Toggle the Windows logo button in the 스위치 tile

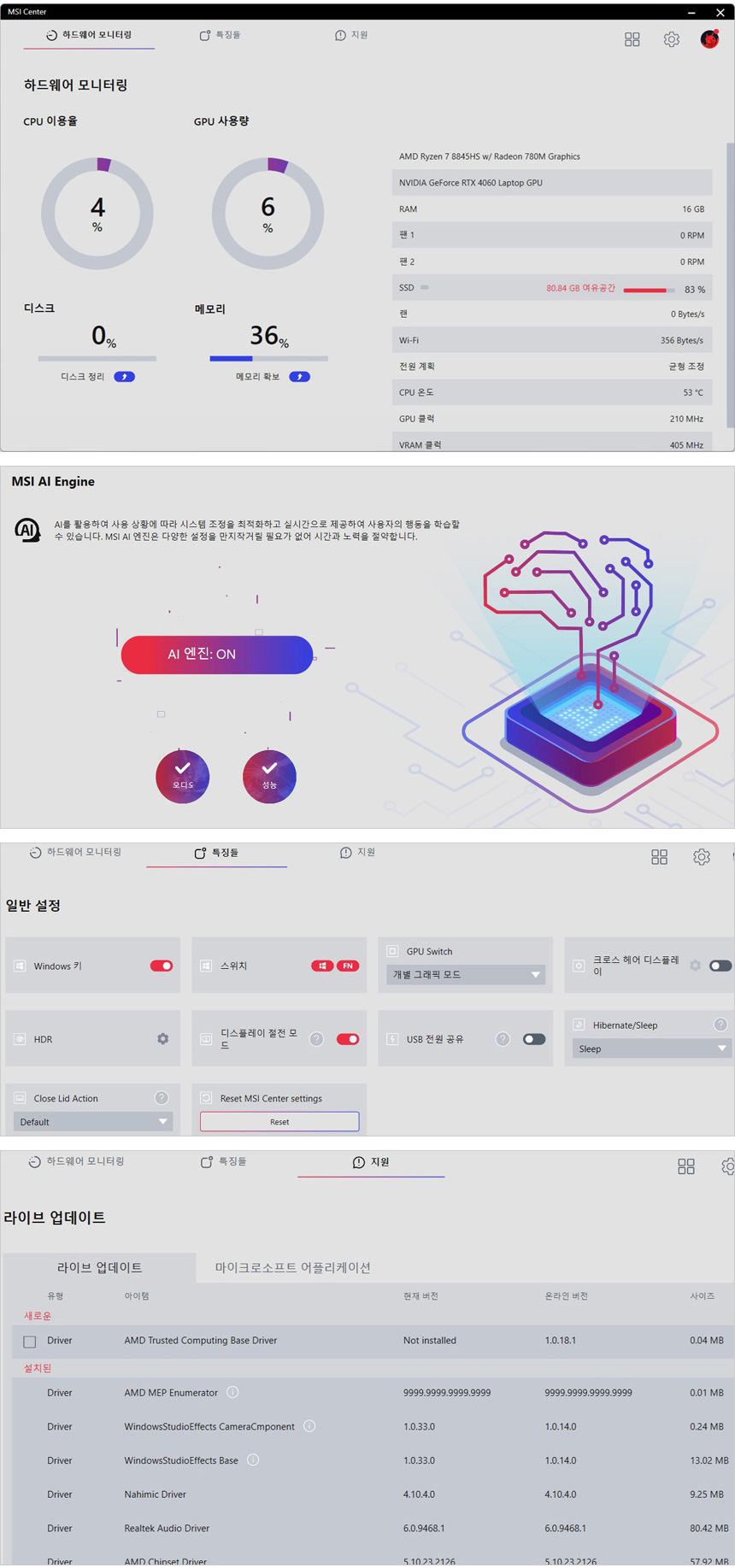tap(322, 966)
